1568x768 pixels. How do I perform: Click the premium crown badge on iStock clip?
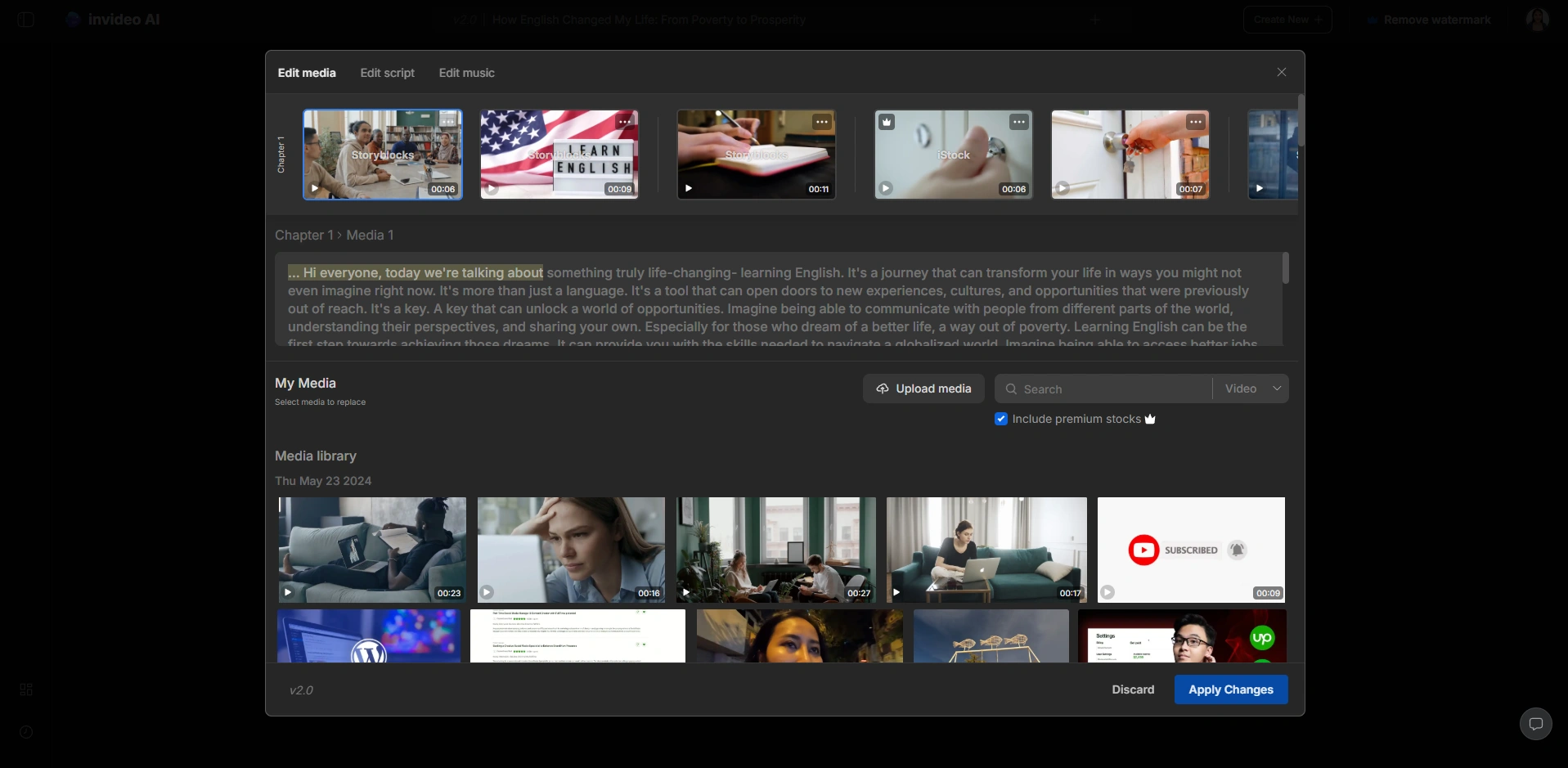point(887,122)
